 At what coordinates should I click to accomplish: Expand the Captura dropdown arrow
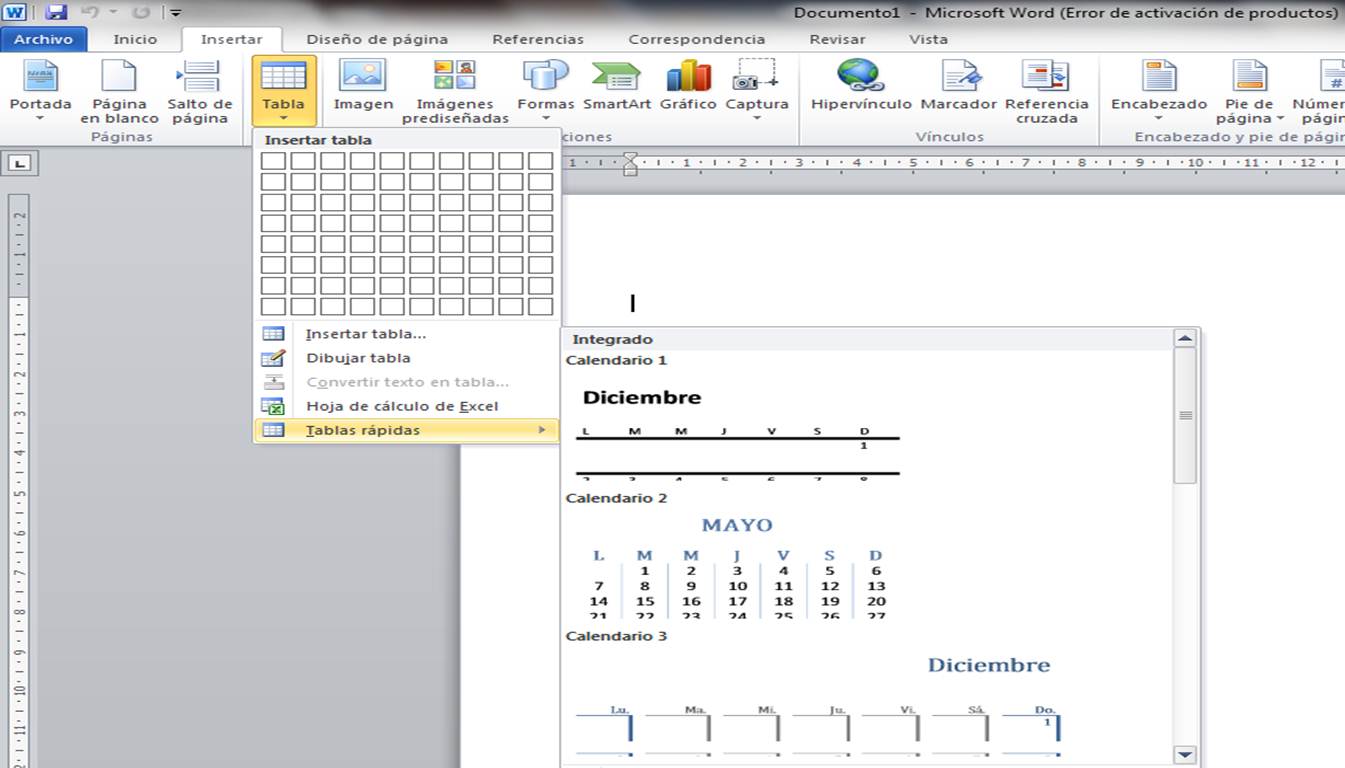click(757, 118)
